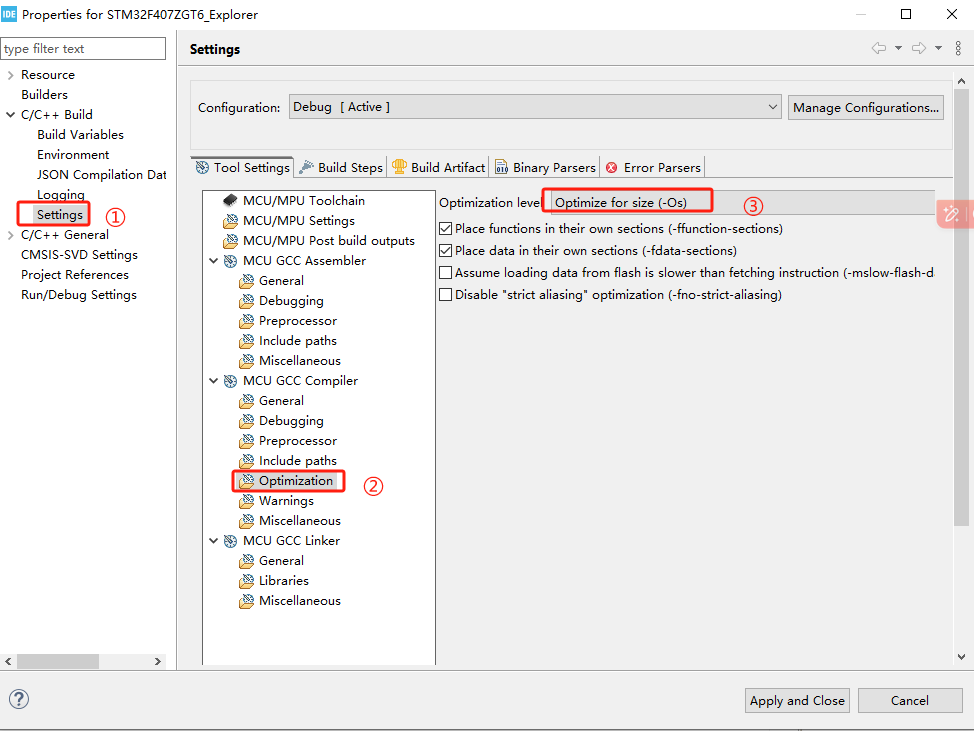Switch to the Tool Settings tab
Image resolution: width=974 pixels, height=731 pixels.
tap(242, 167)
